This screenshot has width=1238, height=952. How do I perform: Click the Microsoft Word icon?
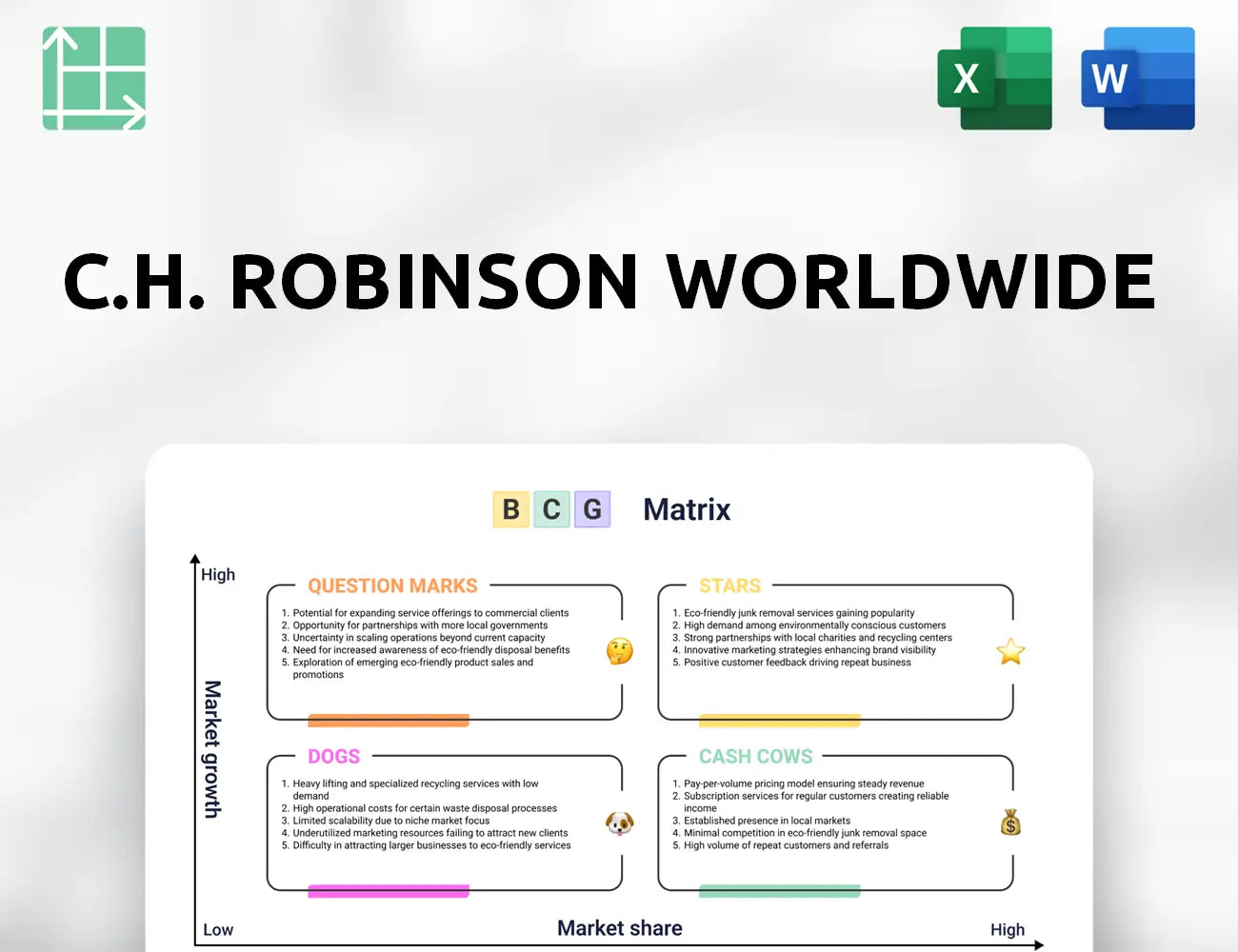1138,78
